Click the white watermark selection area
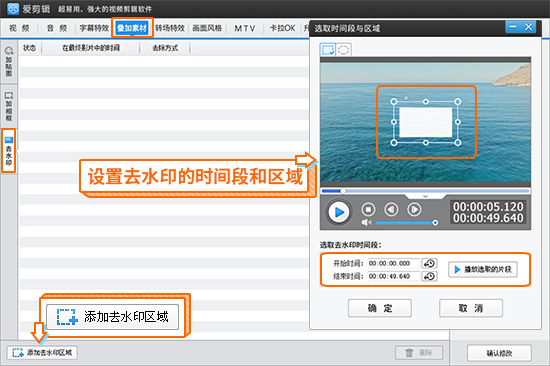This screenshot has width=550, height=366. (x=425, y=122)
